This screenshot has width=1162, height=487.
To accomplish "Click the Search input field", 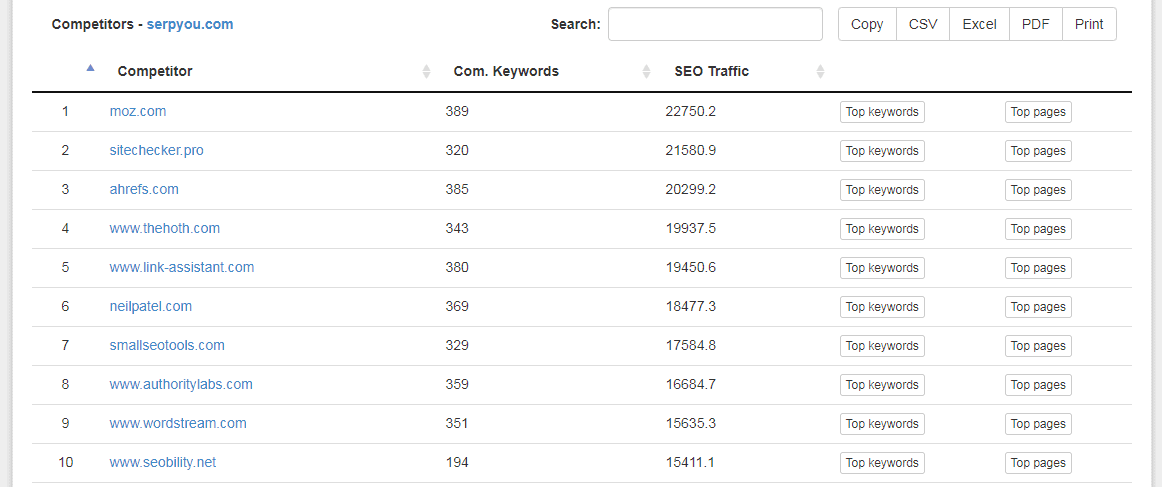I will click(x=715, y=24).
